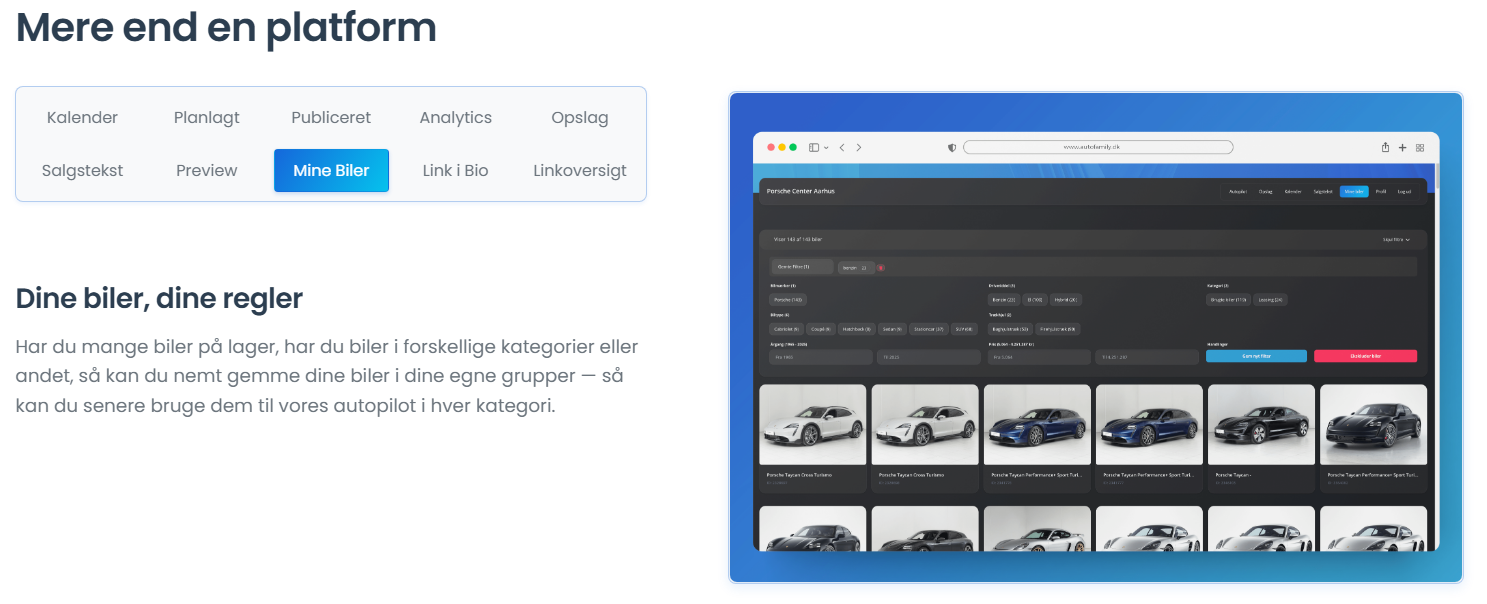
Task: Click the browser back arrow
Action: click(x=842, y=147)
